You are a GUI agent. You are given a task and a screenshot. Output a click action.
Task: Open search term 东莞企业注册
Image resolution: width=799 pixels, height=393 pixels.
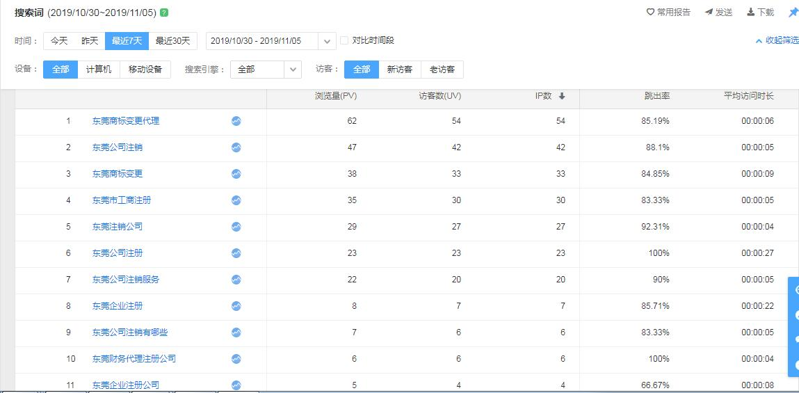point(117,306)
